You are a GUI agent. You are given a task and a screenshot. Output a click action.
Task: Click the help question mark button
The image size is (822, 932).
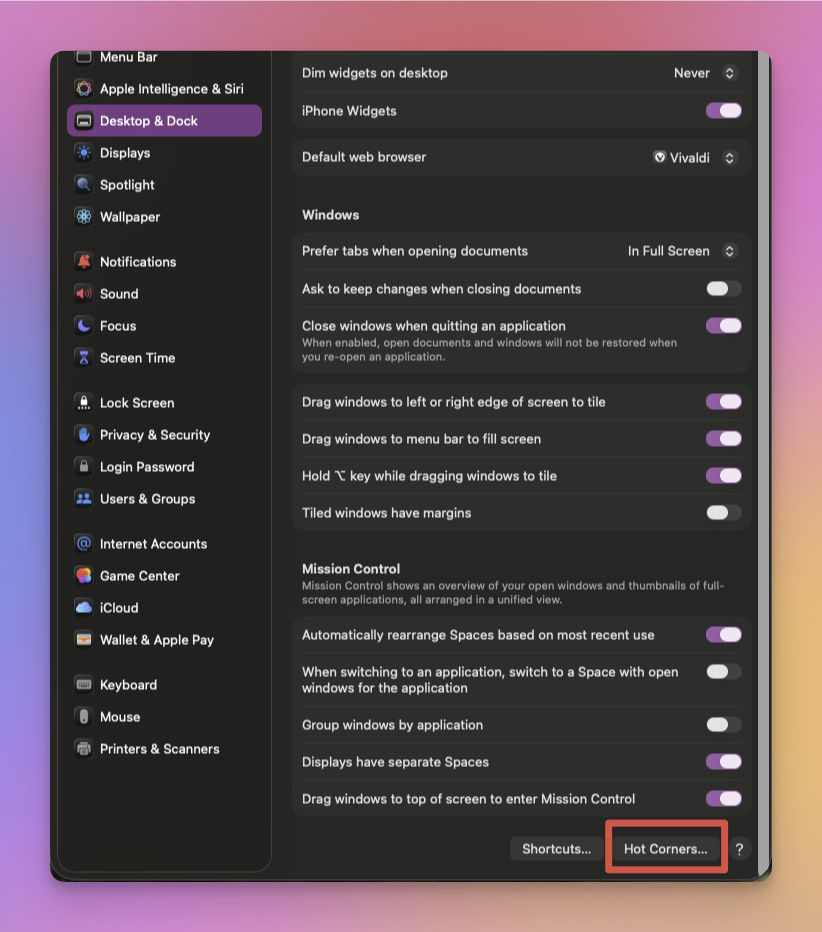[x=739, y=849]
